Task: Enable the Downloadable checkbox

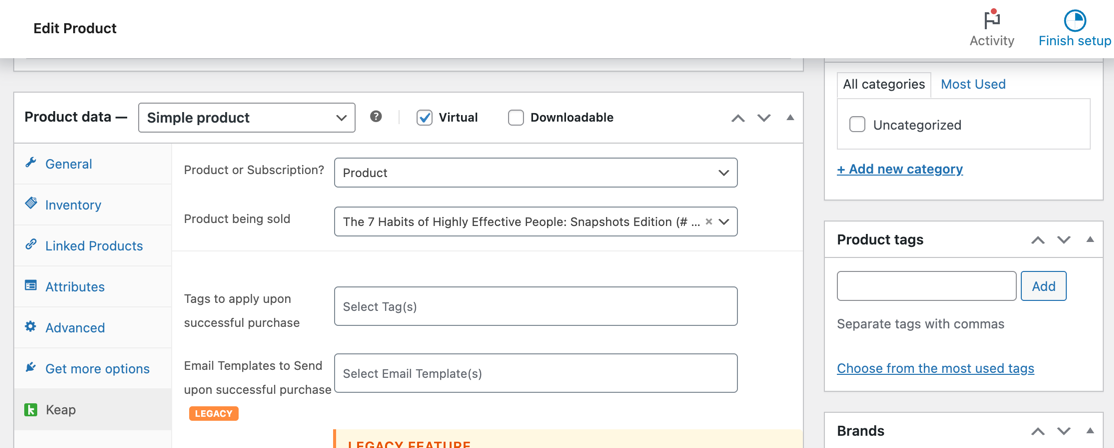Action: coord(516,118)
